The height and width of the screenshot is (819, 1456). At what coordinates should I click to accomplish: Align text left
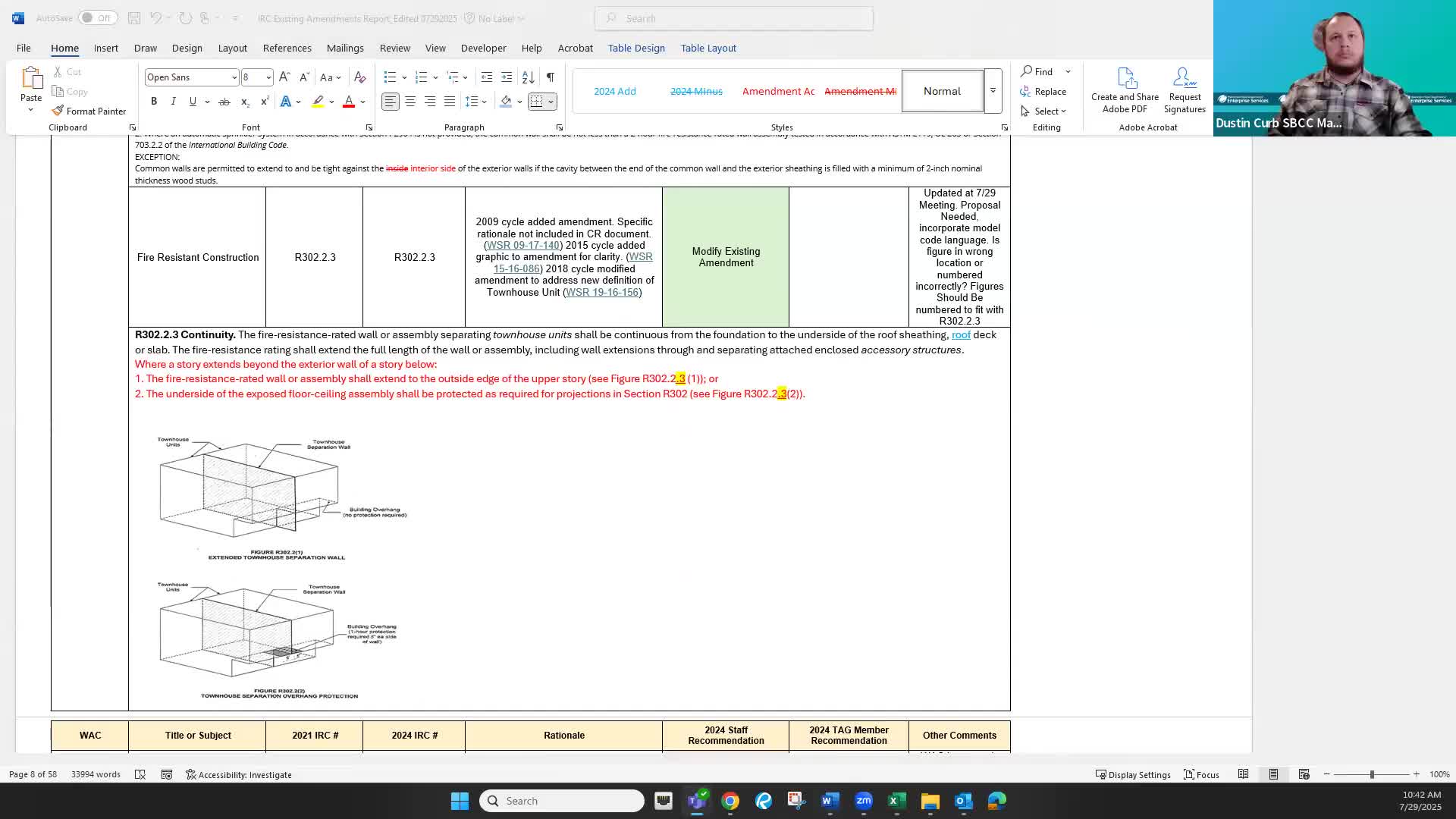390,102
